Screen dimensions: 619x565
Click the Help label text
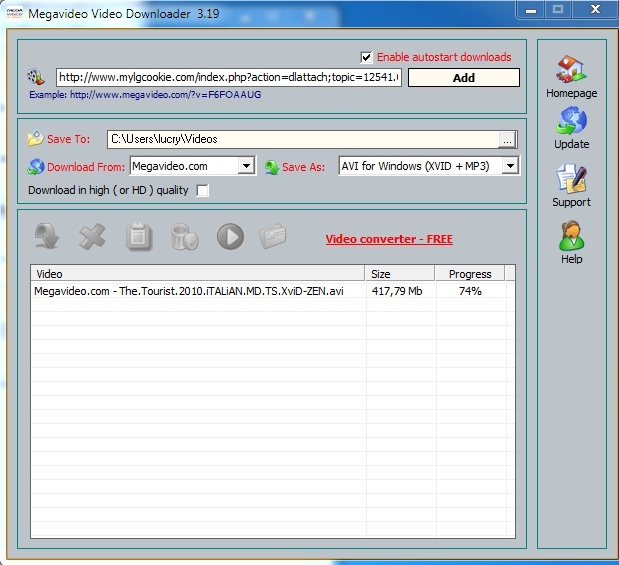pos(571,259)
